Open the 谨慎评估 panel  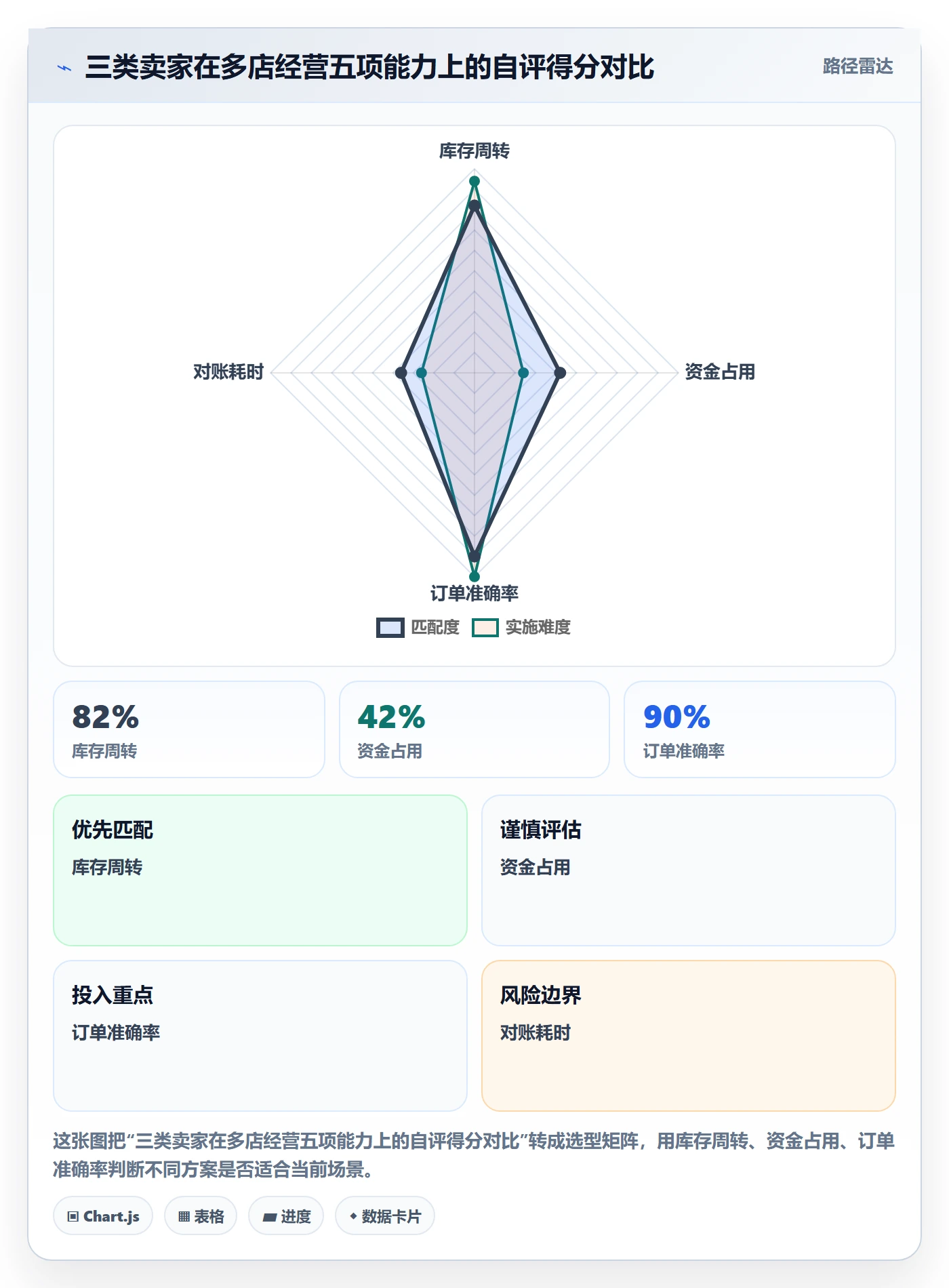tap(689, 870)
